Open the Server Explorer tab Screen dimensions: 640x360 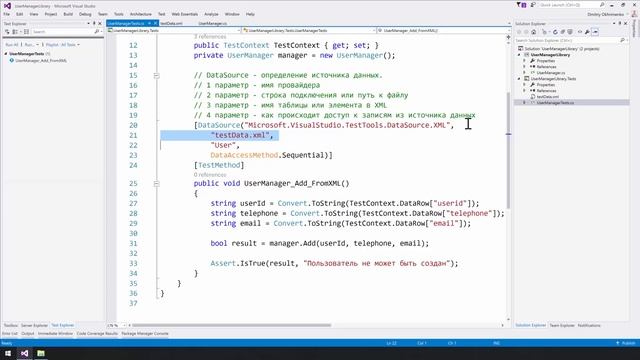[x=34, y=326]
